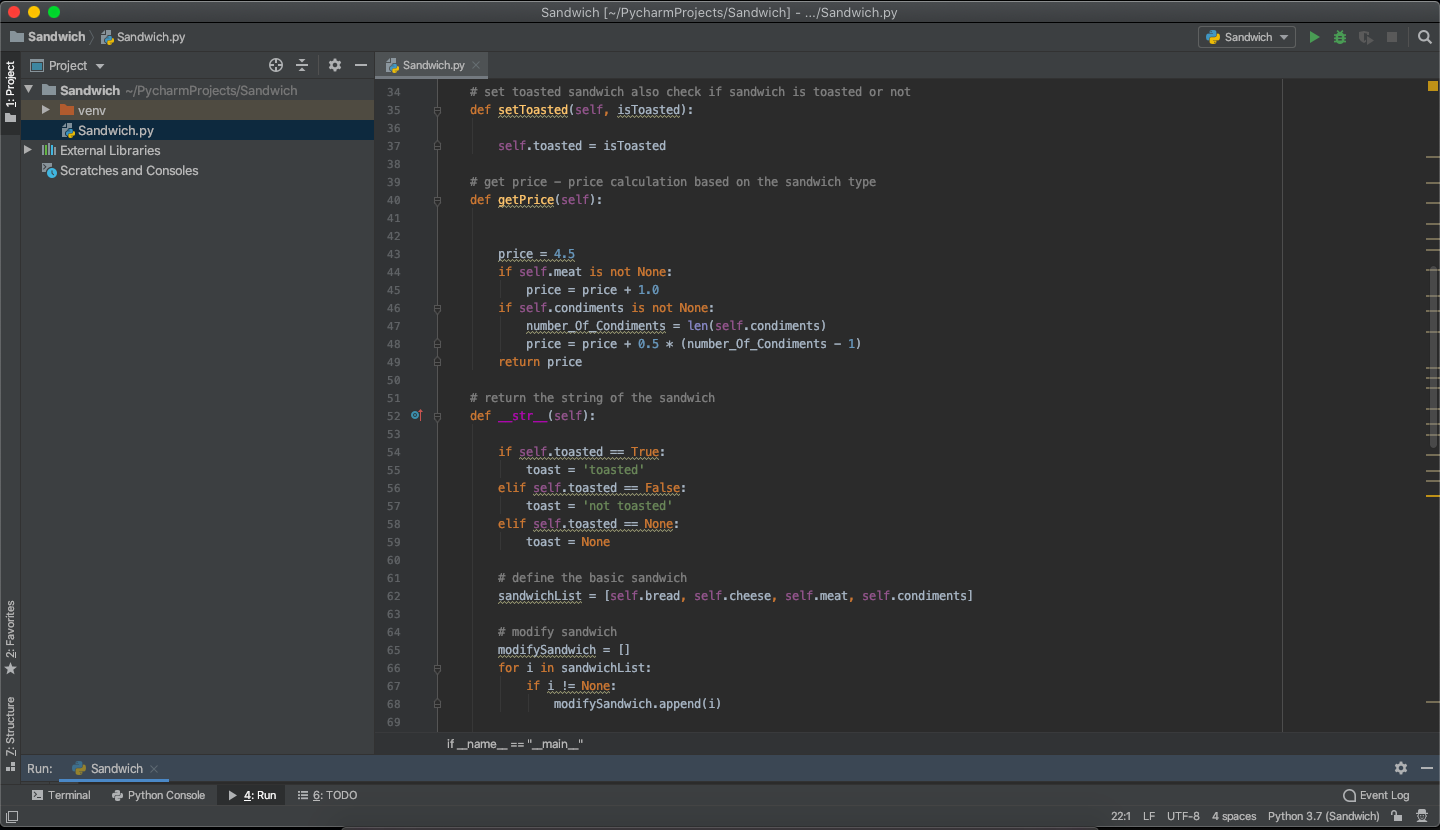Expand External Libraries node
Viewport: 1440px width, 830px height.
point(28,150)
